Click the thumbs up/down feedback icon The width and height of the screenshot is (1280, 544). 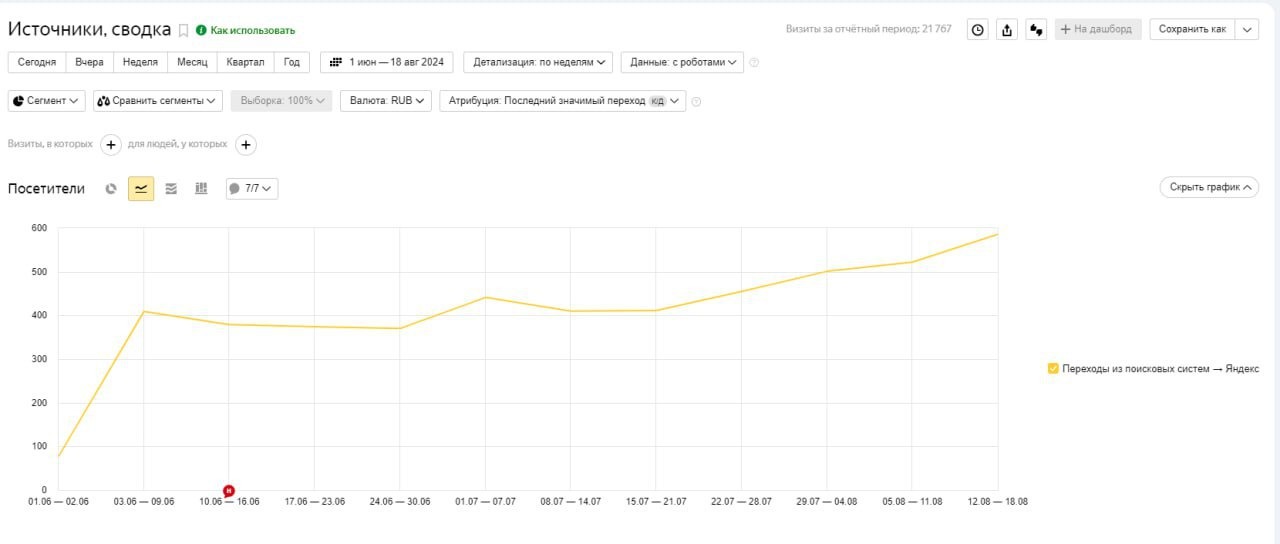click(x=1036, y=30)
